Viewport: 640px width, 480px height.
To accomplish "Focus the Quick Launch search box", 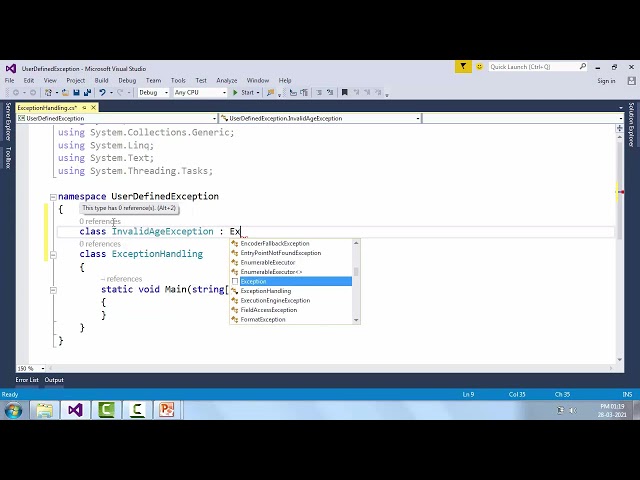I will 535,67.
